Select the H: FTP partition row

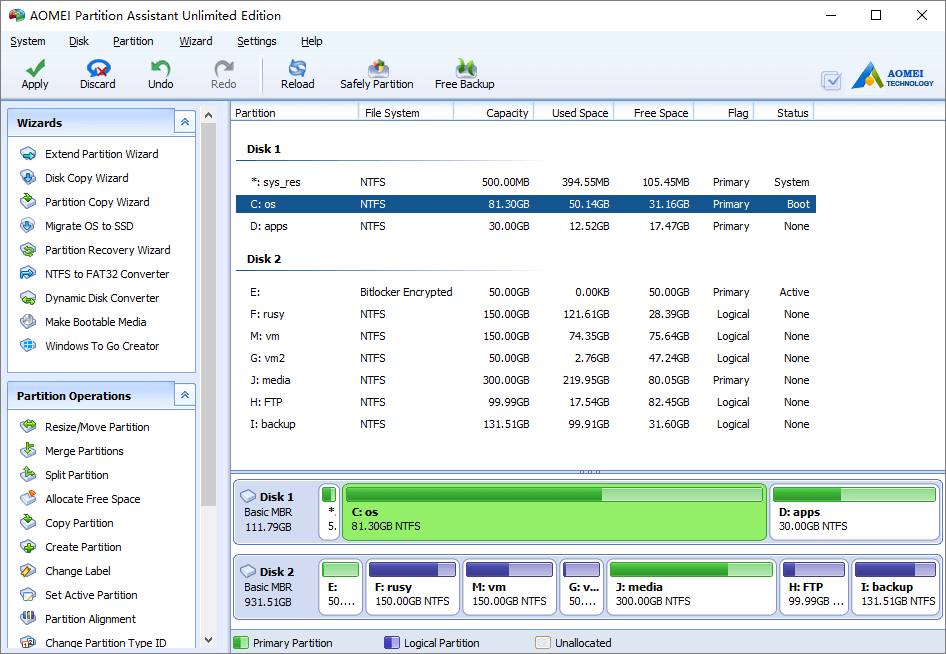click(525, 402)
